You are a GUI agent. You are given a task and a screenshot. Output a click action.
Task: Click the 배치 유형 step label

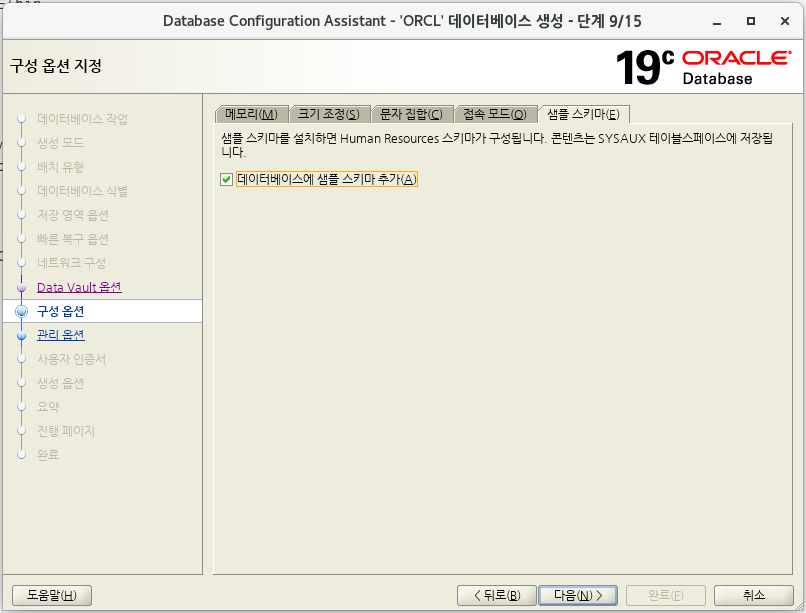pyautogui.click(x=60, y=167)
